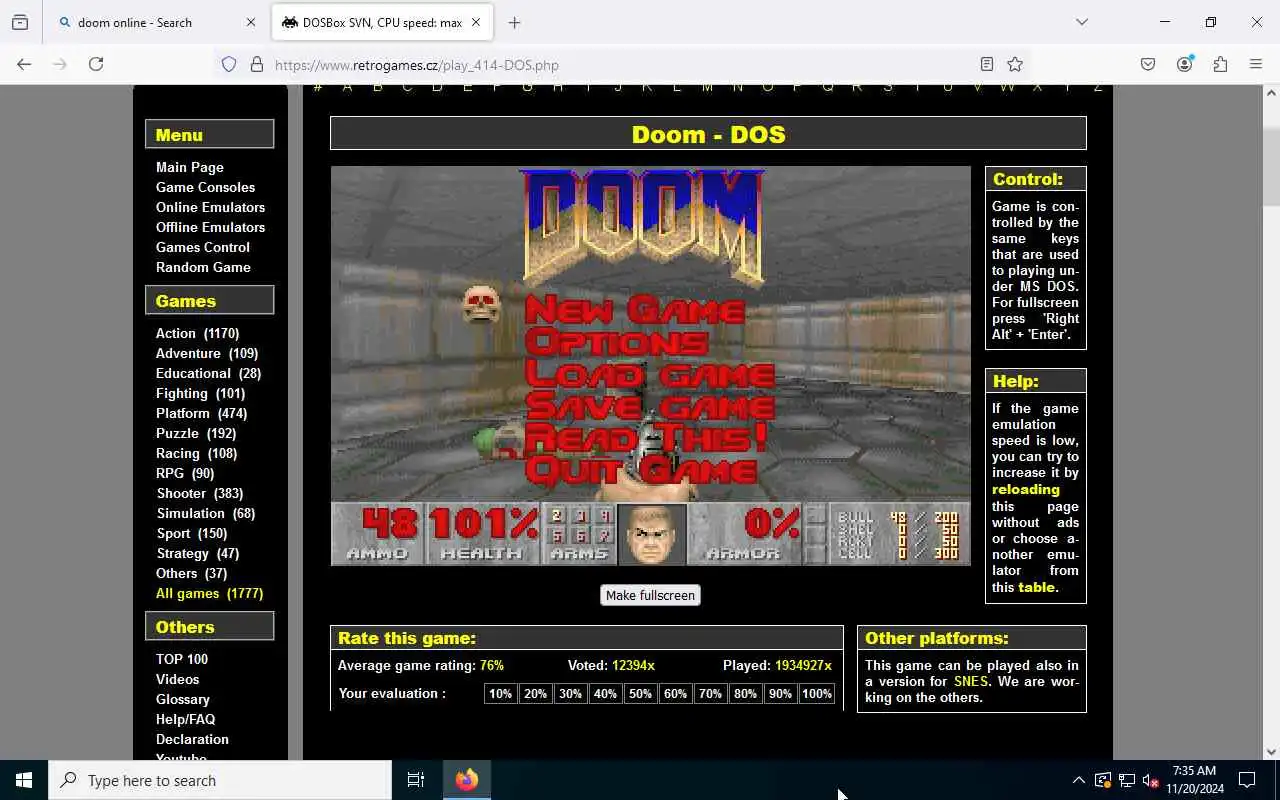Go to Offline Emulators
1280x800 pixels.
(210, 227)
